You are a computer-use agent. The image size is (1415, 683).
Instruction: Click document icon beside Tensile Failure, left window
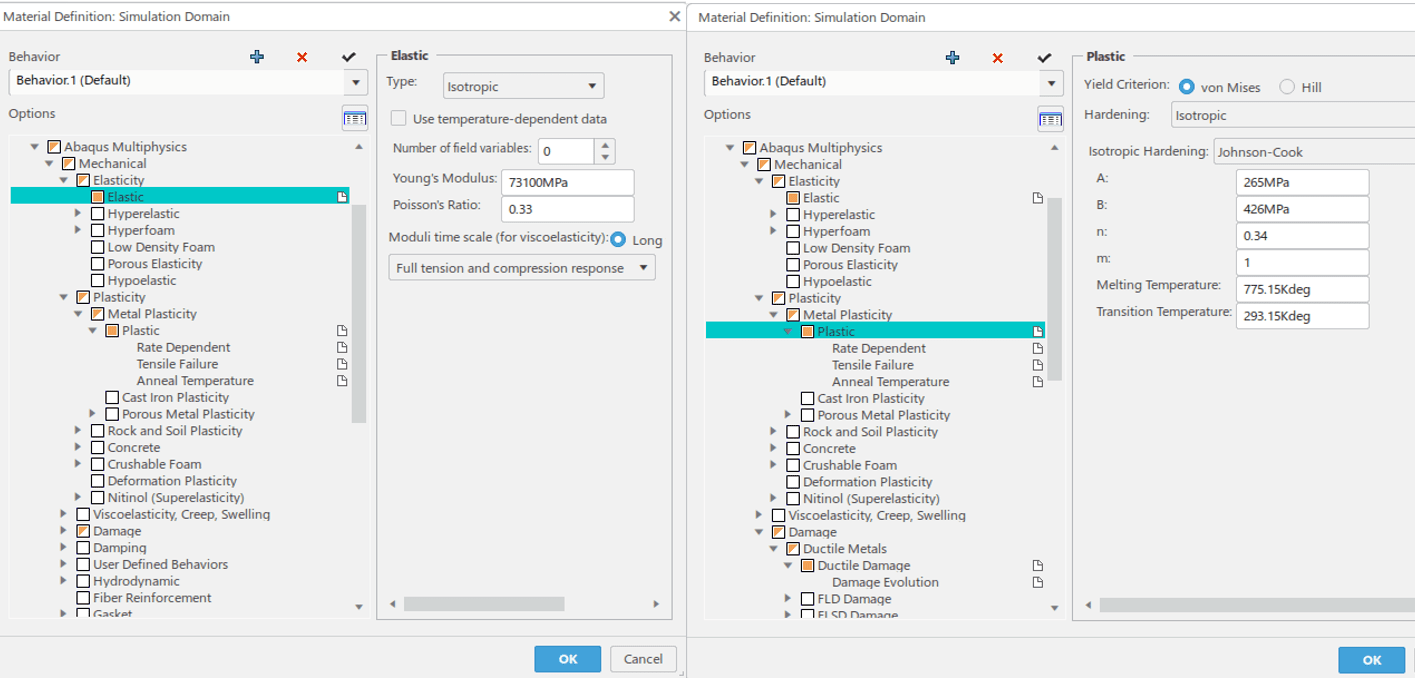point(342,364)
